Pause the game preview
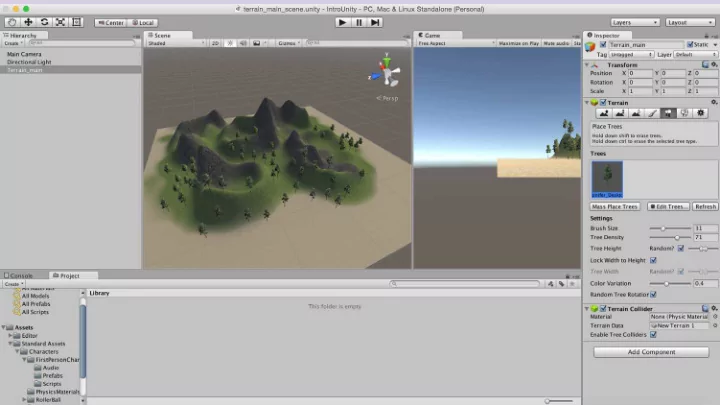 (359, 22)
